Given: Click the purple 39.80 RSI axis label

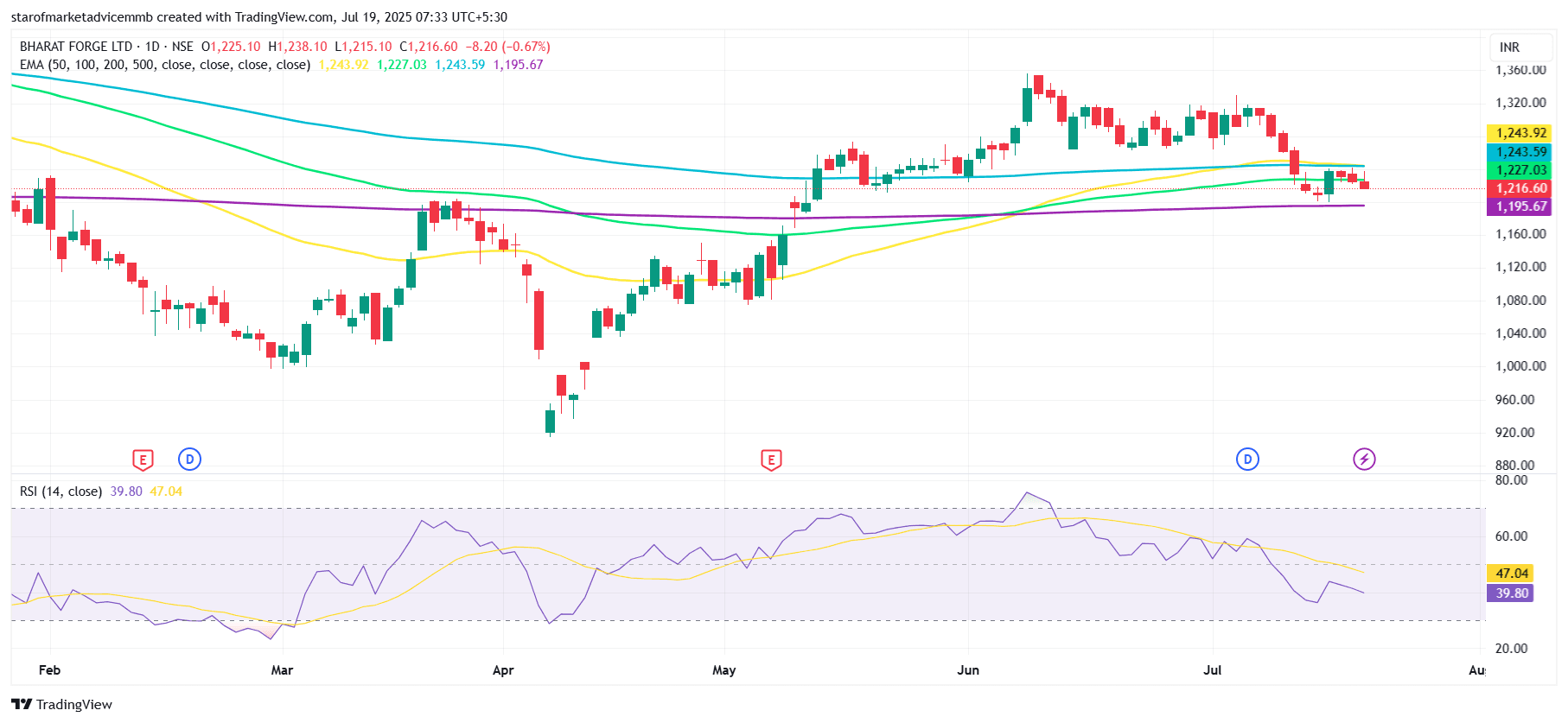Looking at the screenshot, I should 1511,593.
